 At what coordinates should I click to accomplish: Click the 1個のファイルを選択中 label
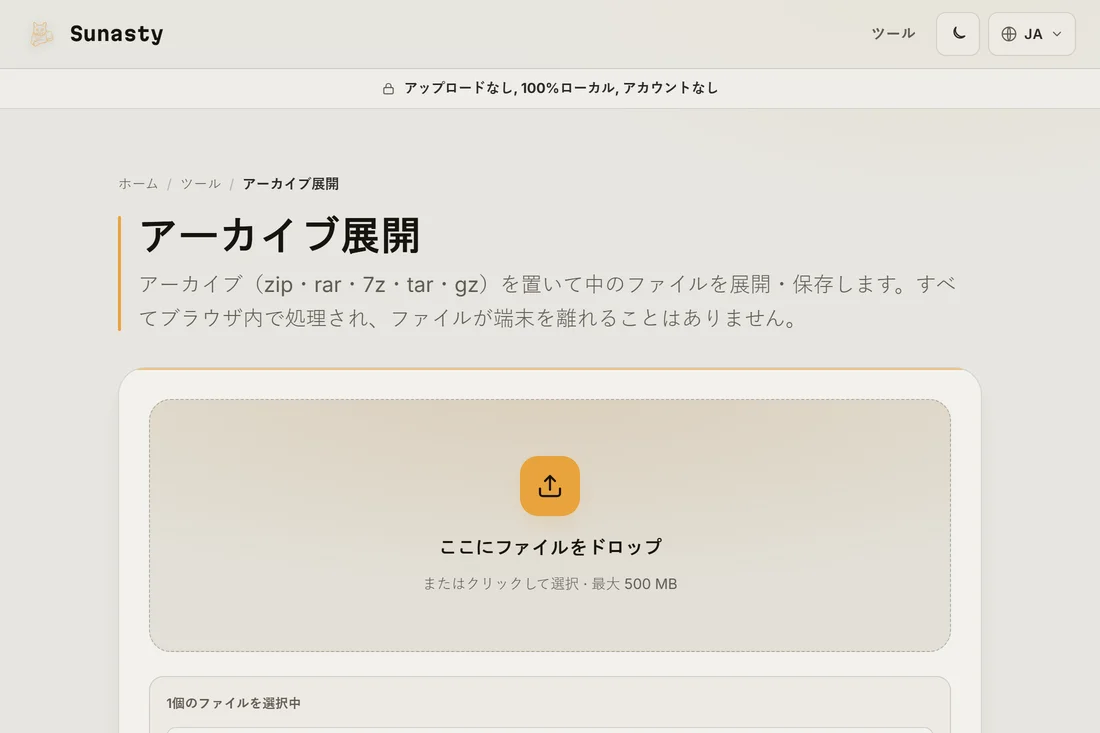pyautogui.click(x=234, y=703)
